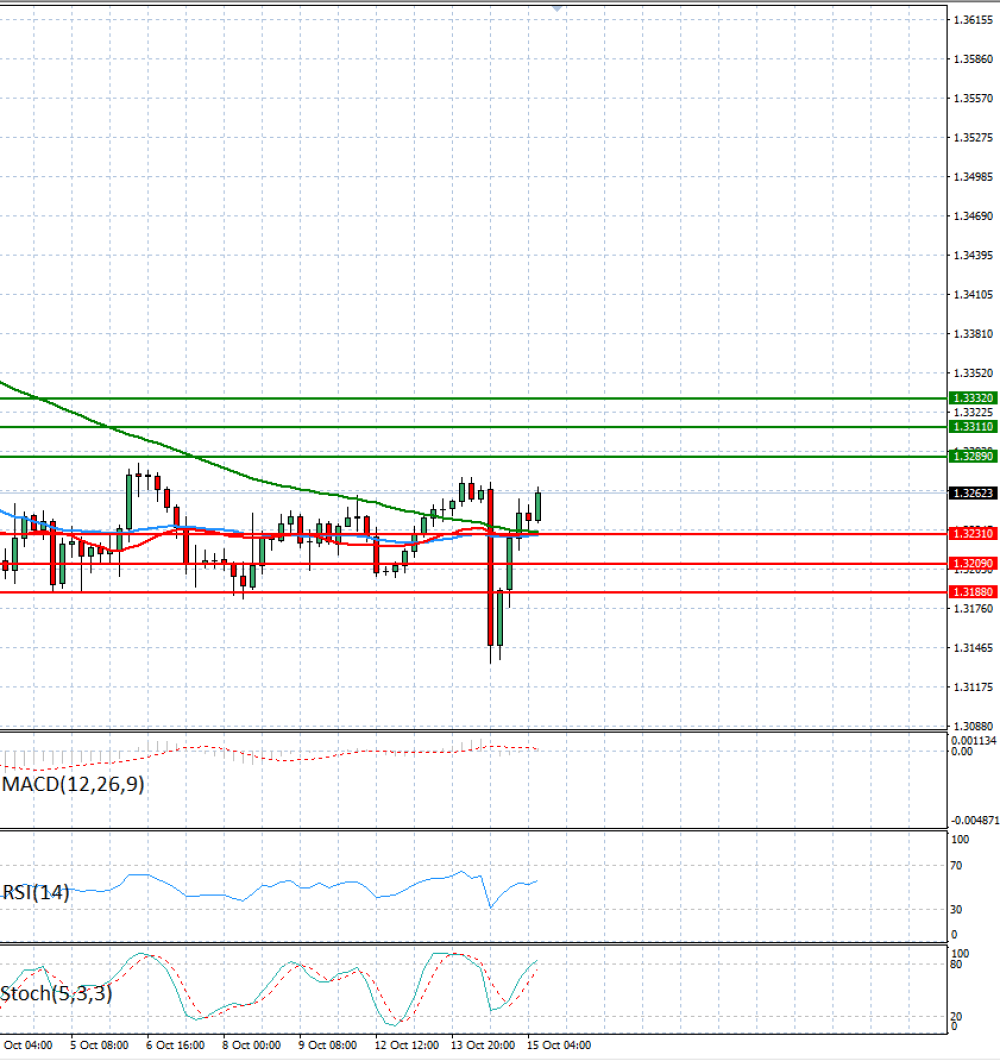The image size is (1000, 1061).
Task: Click the 8 Oct 00:00 time axis label
Action: click(x=252, y=1045)
